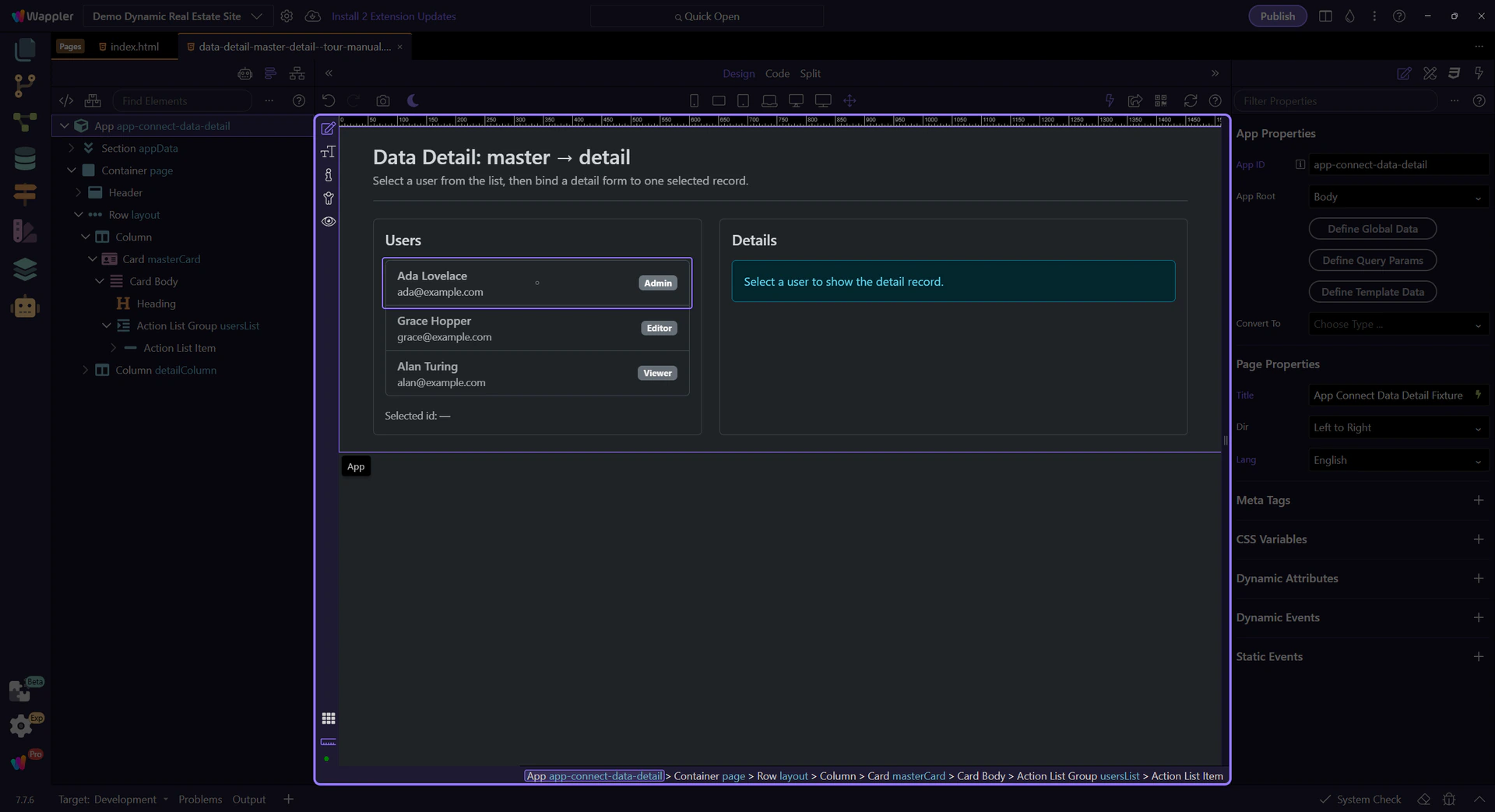Click the Filter Properties input field
1495x812 pixels.
[x=1335, y=101]
